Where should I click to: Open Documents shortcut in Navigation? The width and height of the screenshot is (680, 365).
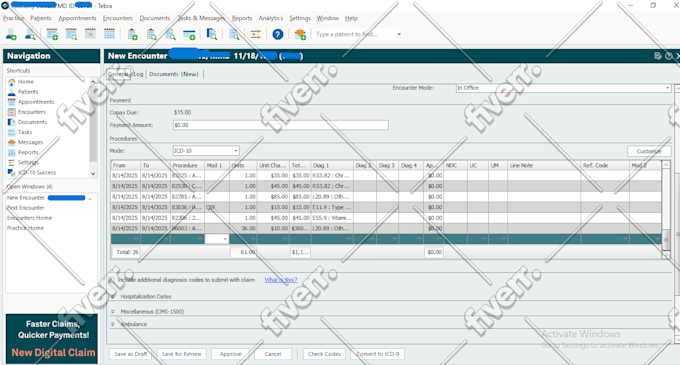click(x=32, y=122)
